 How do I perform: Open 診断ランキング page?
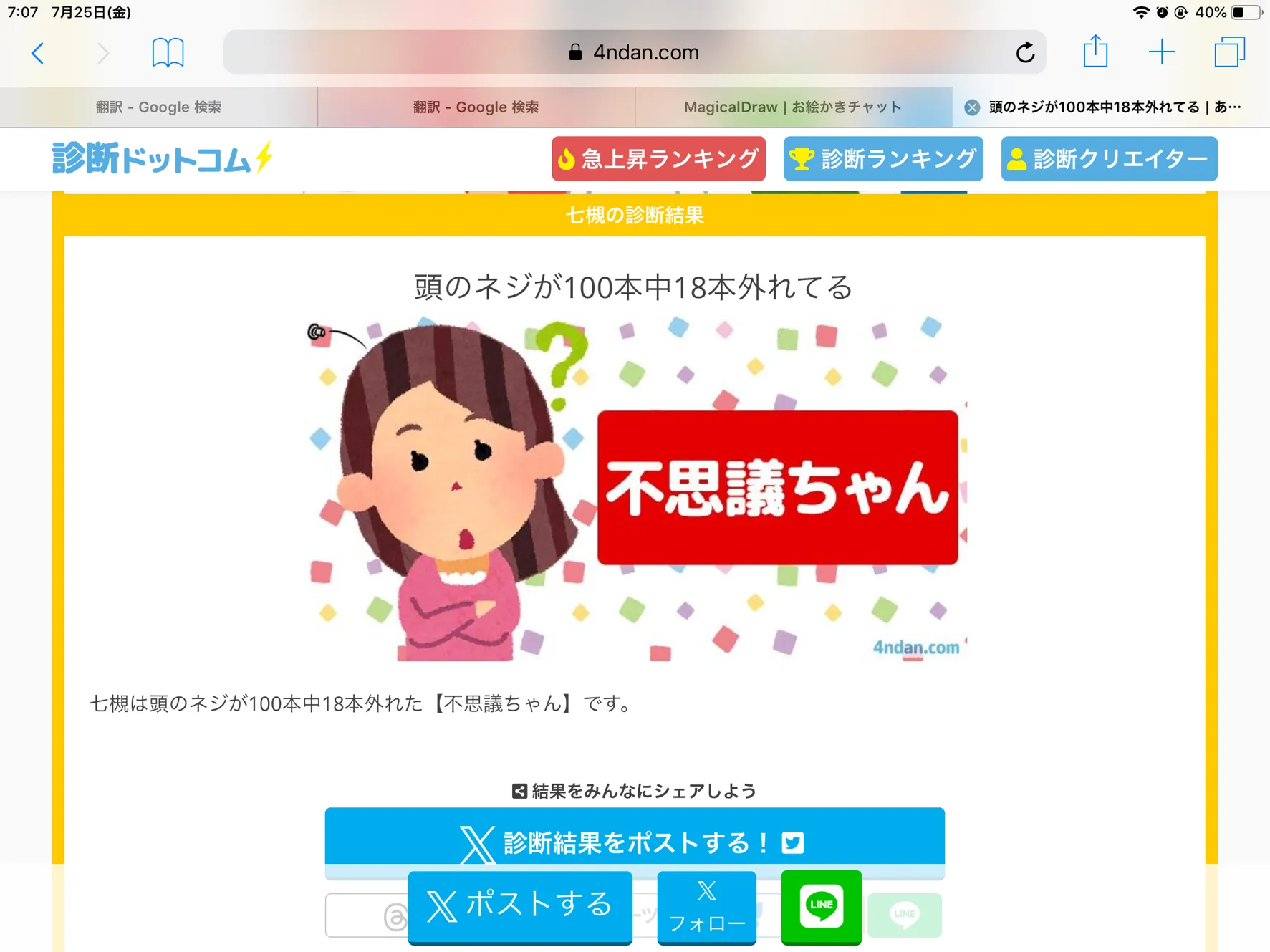883,158
